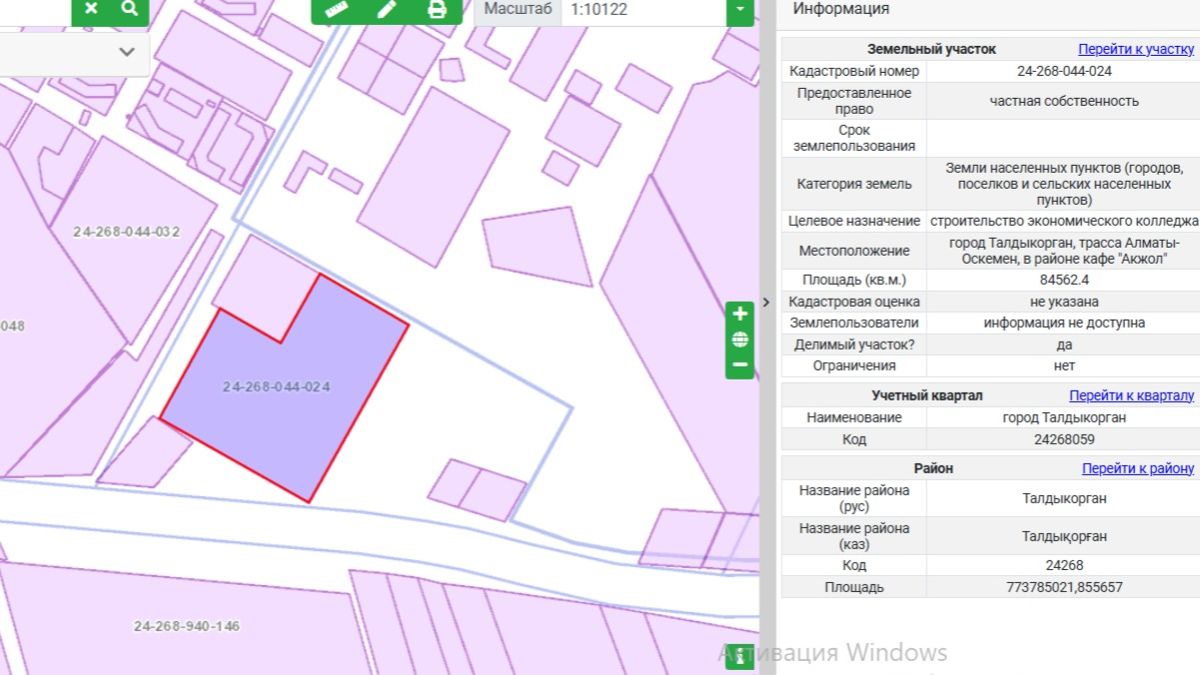This screenshot has height=675, width=1200.
Task: Collapse the information panel with the arrow
Action: coord(766,301)
